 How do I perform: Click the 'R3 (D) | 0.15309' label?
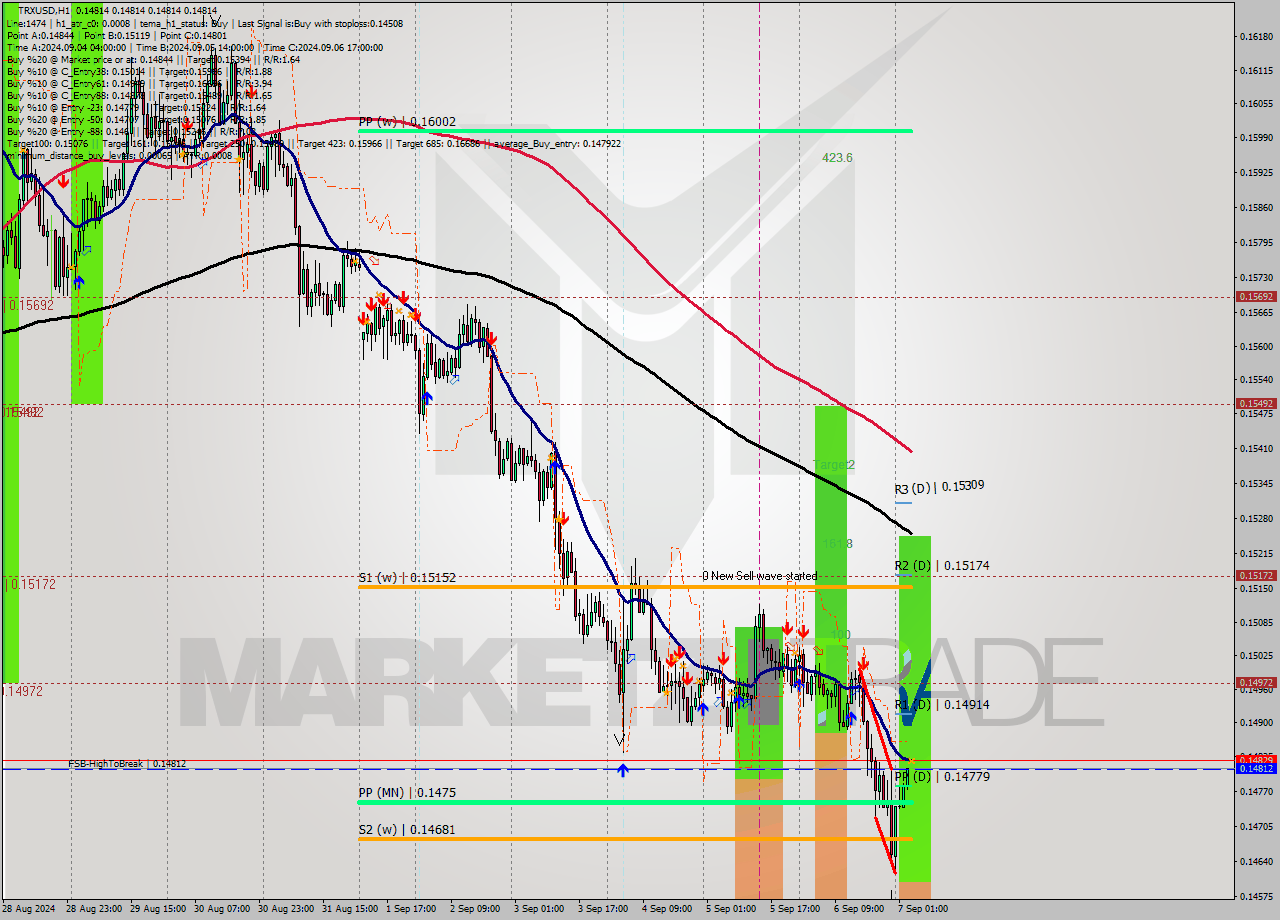pyautogui.click(x=939, y=487)
